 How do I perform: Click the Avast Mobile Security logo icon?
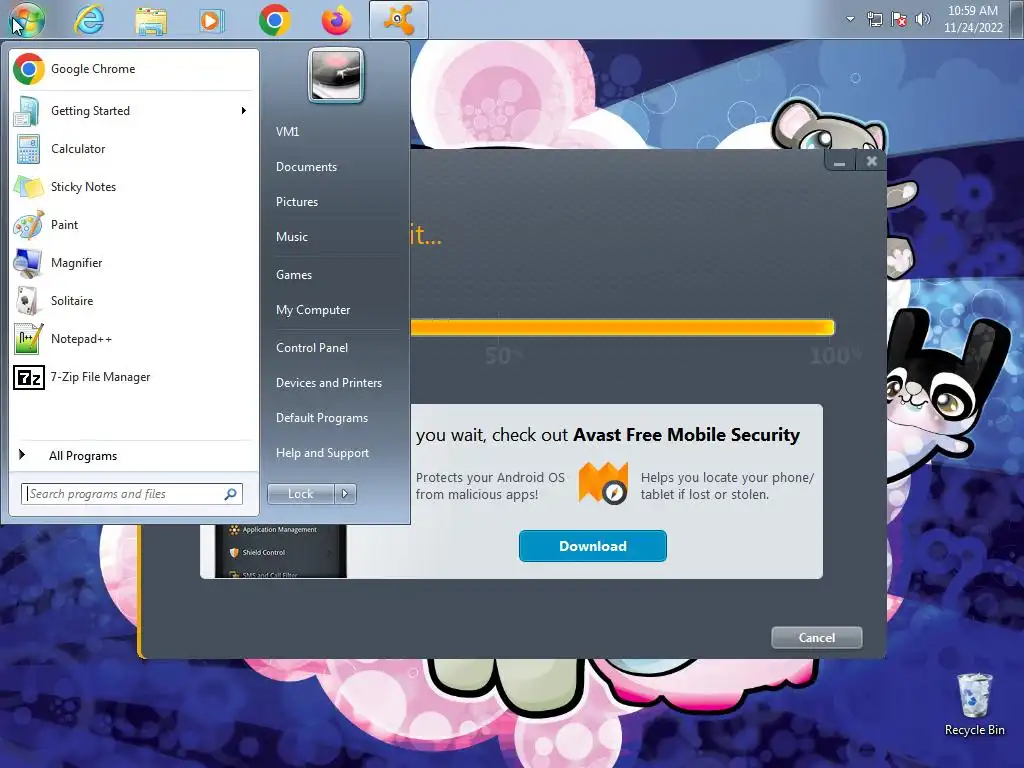click(x=603, y=483)
